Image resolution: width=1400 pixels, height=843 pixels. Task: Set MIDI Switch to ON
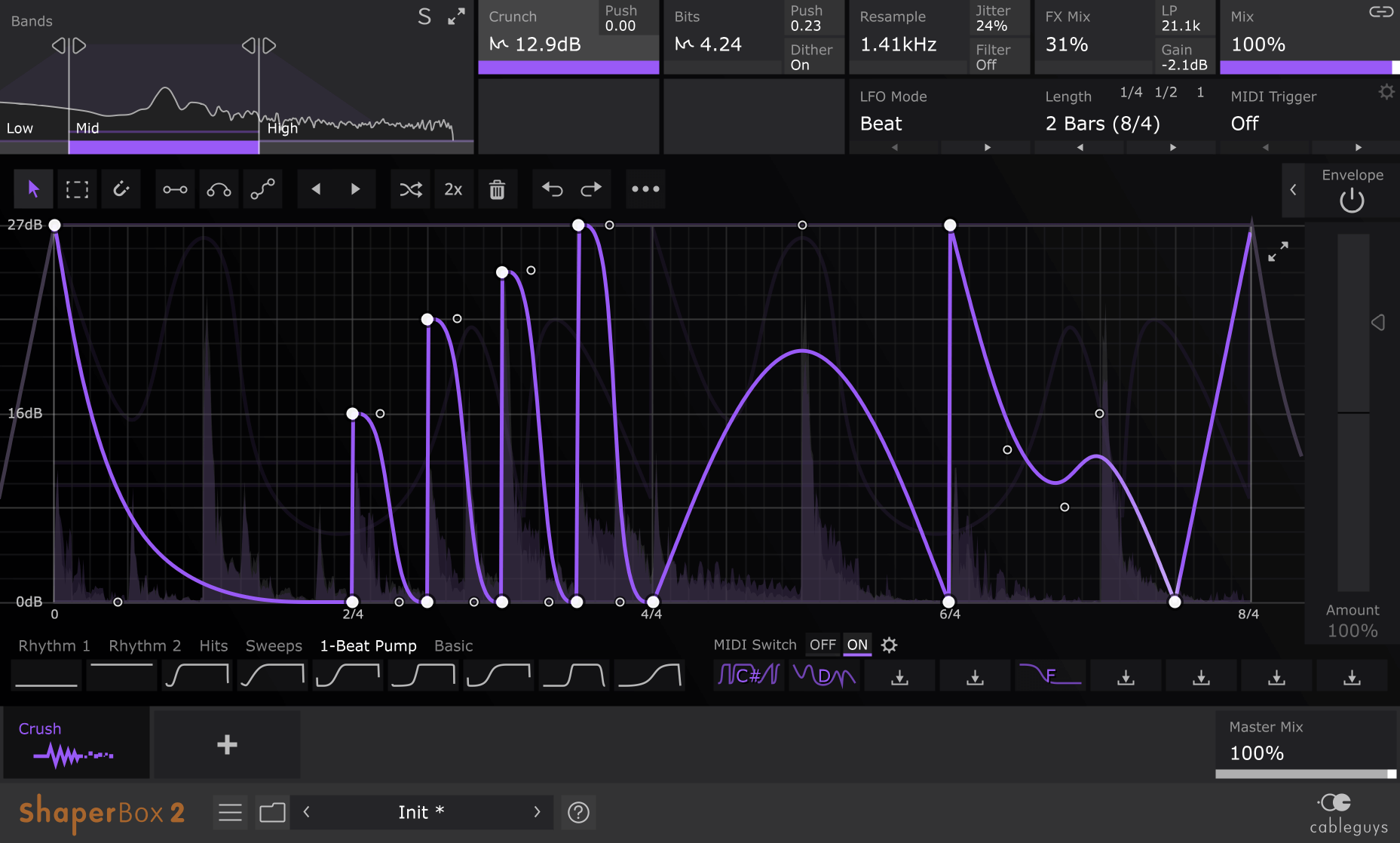(857, 645)
